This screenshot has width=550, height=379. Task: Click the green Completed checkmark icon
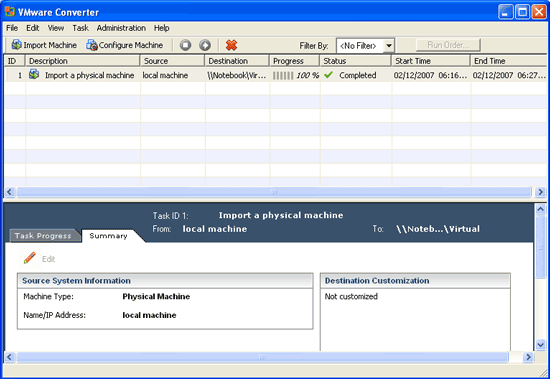click(328, 75)
